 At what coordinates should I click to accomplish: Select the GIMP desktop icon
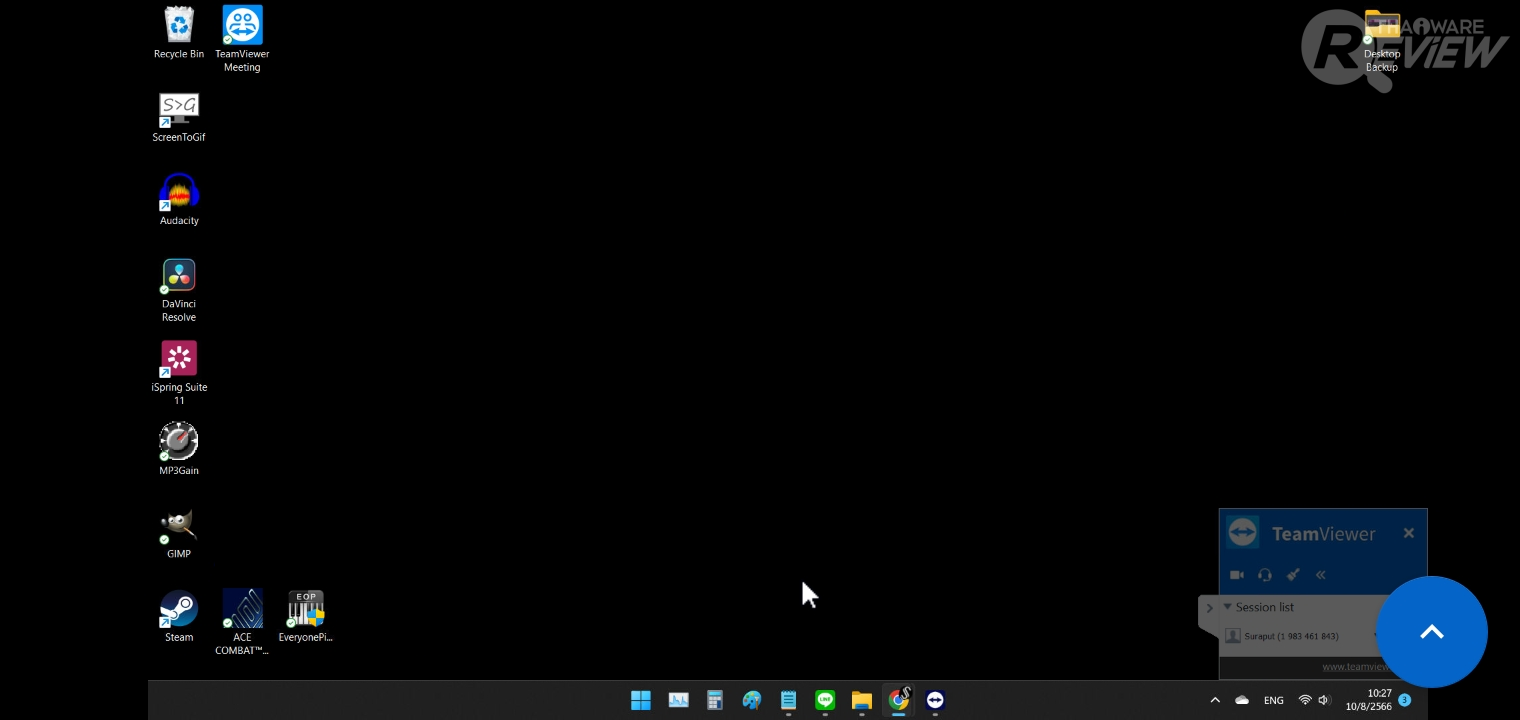pos(179,533)
